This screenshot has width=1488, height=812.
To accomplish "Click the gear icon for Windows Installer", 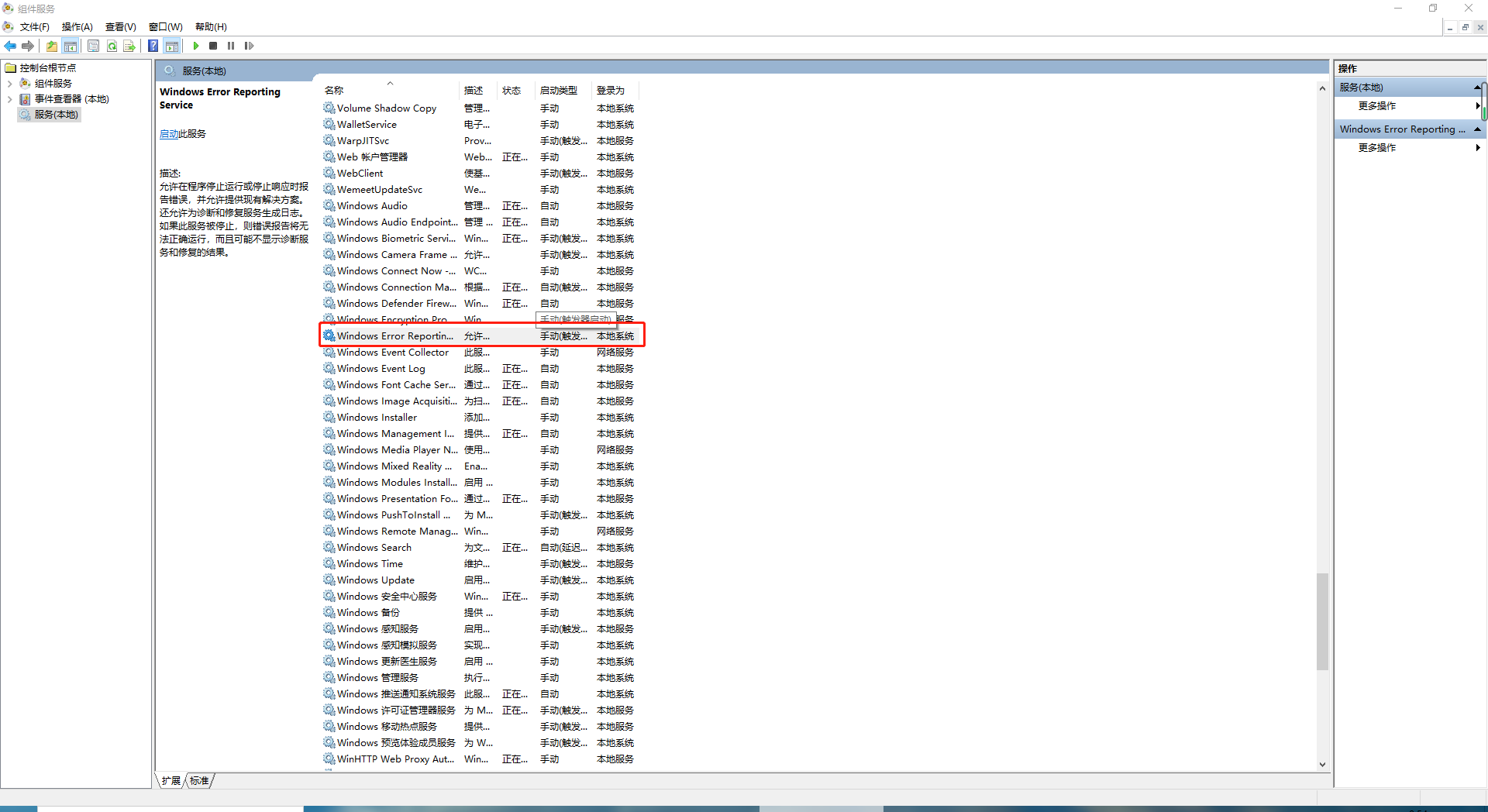I will click(x=329, y=417).
